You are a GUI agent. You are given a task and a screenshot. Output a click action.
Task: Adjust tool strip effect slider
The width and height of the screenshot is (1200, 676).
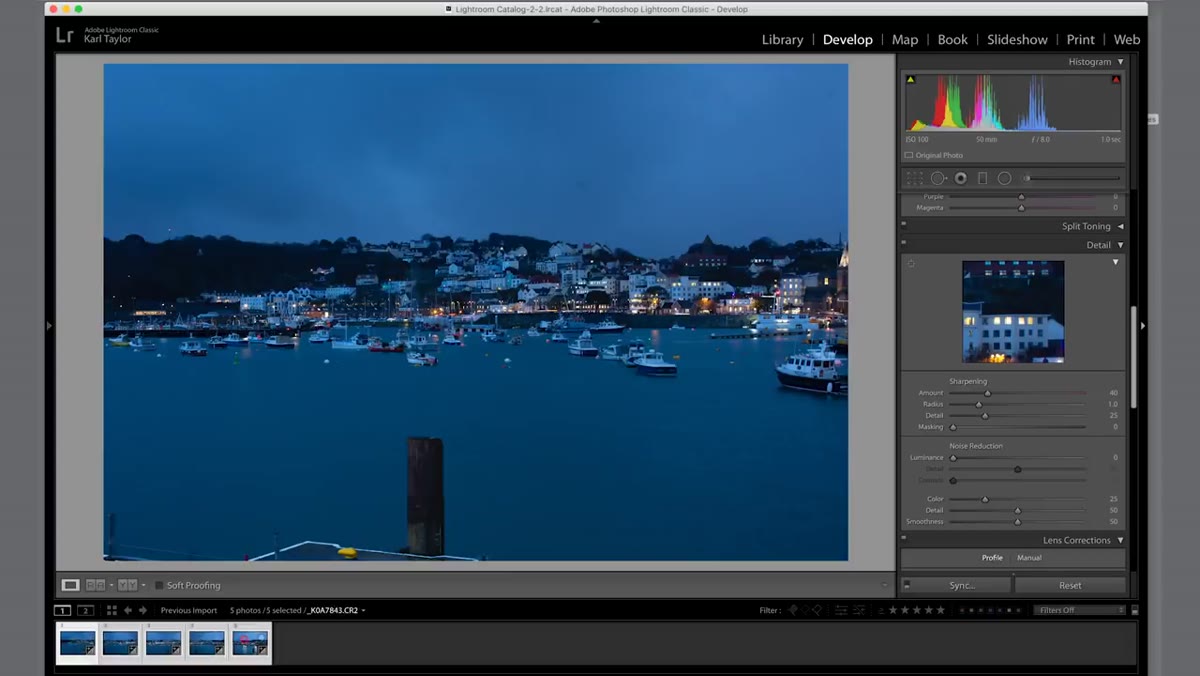(x=1026, y=178)
